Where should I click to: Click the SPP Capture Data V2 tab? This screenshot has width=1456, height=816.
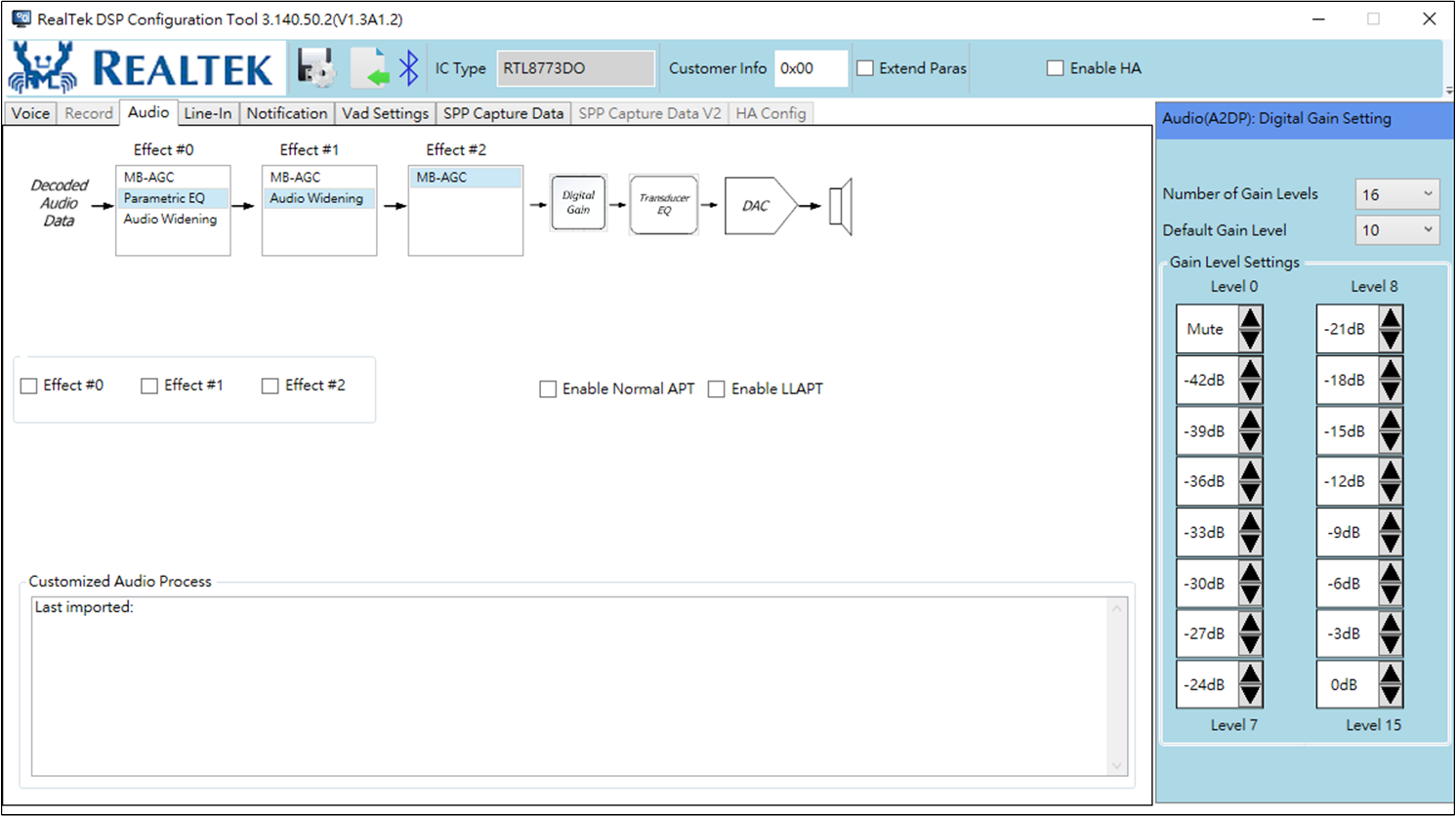tap(649, 113)
